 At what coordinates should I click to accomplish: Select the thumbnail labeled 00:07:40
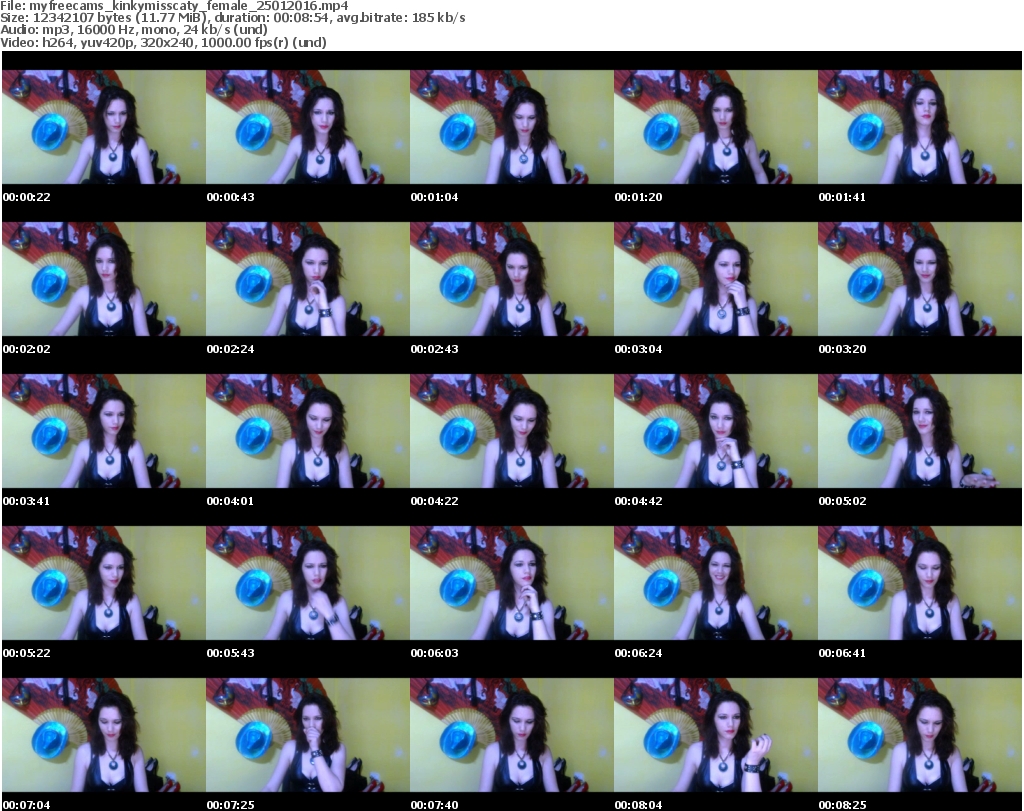tap(511, 735)
